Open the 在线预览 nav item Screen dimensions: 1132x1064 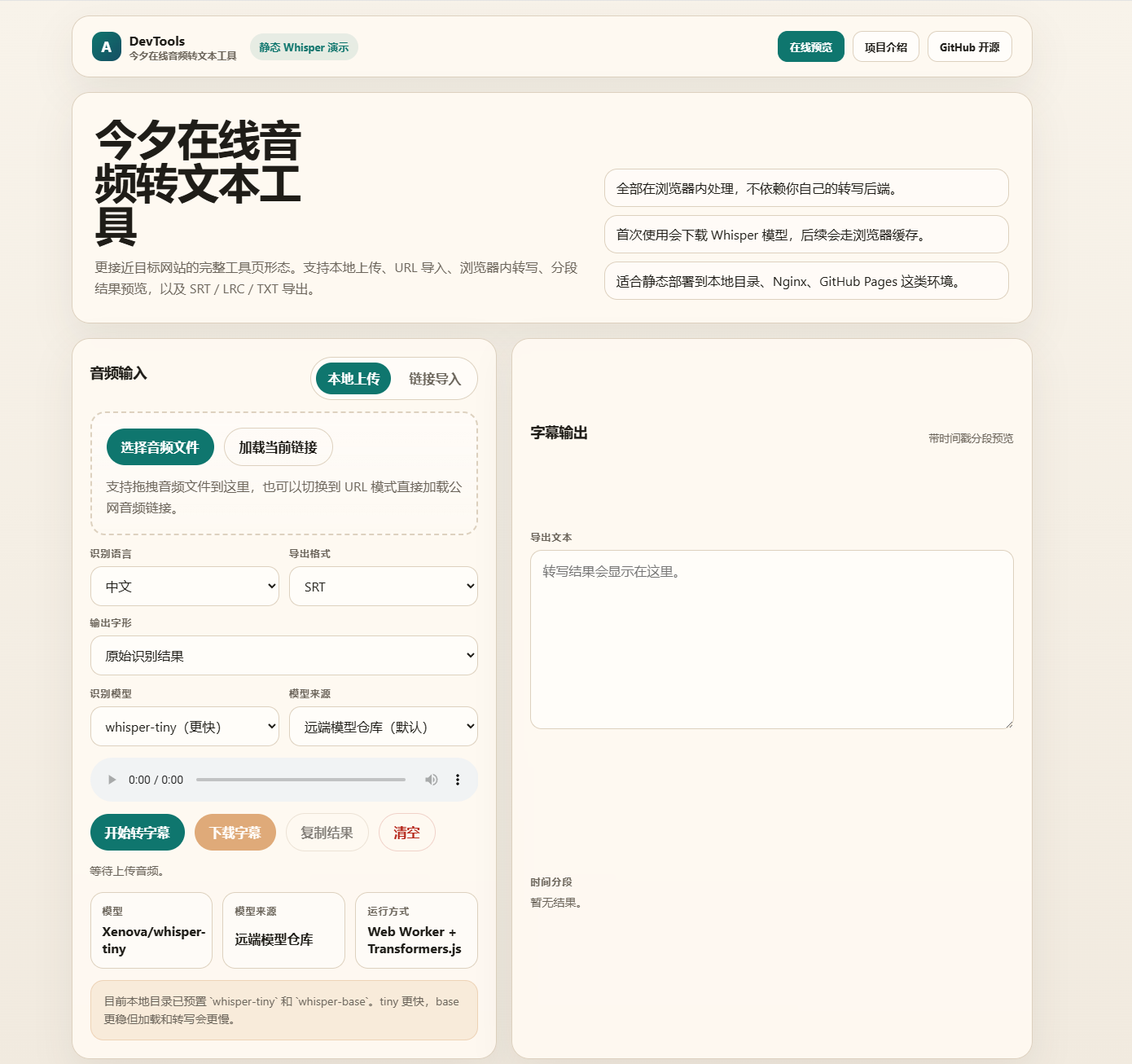point(811,46)
